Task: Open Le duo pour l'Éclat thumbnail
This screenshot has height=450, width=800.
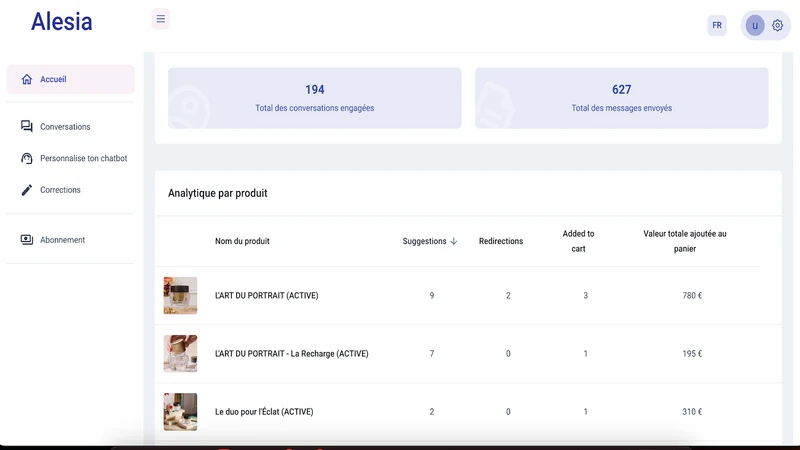Action: (x=180, y=412)
